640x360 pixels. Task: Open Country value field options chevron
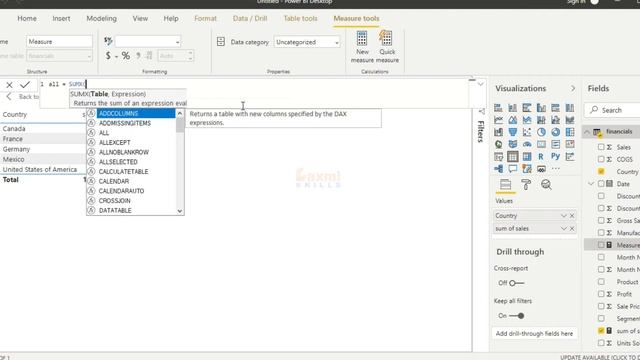point(563,216)
